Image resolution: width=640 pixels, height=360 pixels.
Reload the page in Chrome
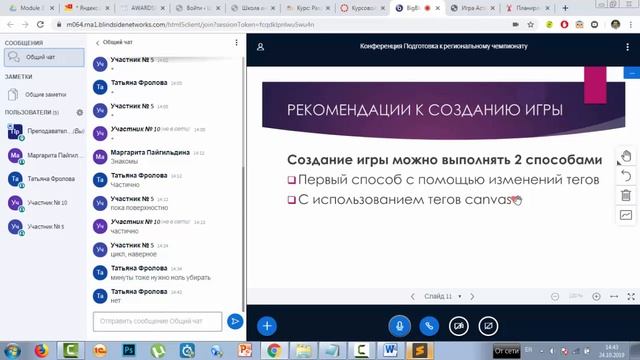(x=40, y=24)
